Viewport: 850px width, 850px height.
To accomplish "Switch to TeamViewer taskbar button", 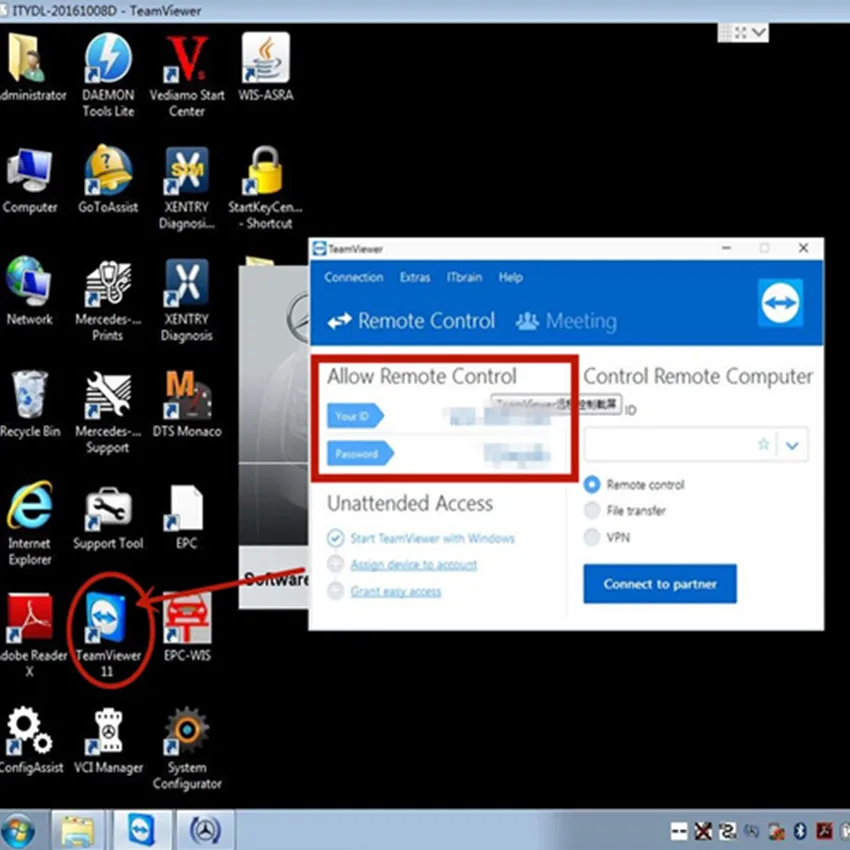I will pos(141,830).
